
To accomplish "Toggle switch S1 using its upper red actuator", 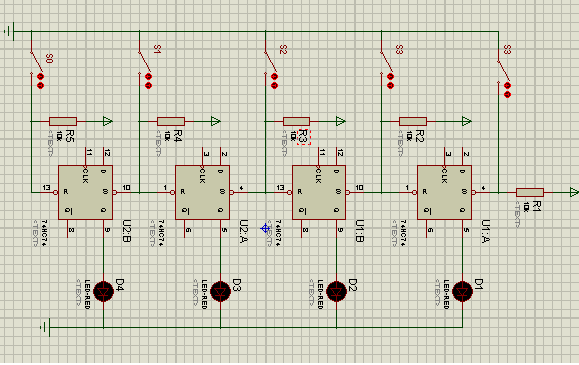I will 148,77.
